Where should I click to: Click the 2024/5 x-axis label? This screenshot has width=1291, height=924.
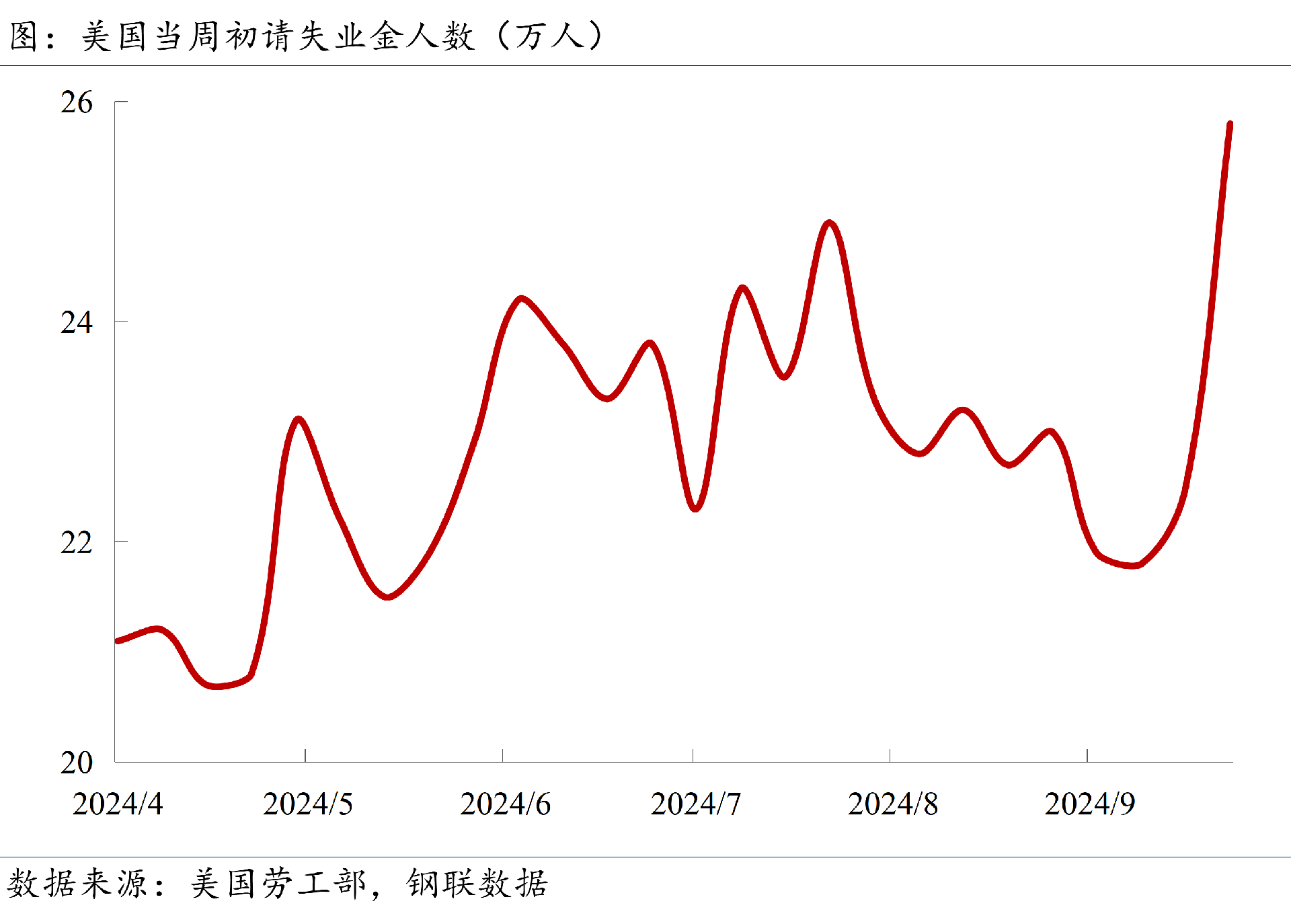coord(307,804)
